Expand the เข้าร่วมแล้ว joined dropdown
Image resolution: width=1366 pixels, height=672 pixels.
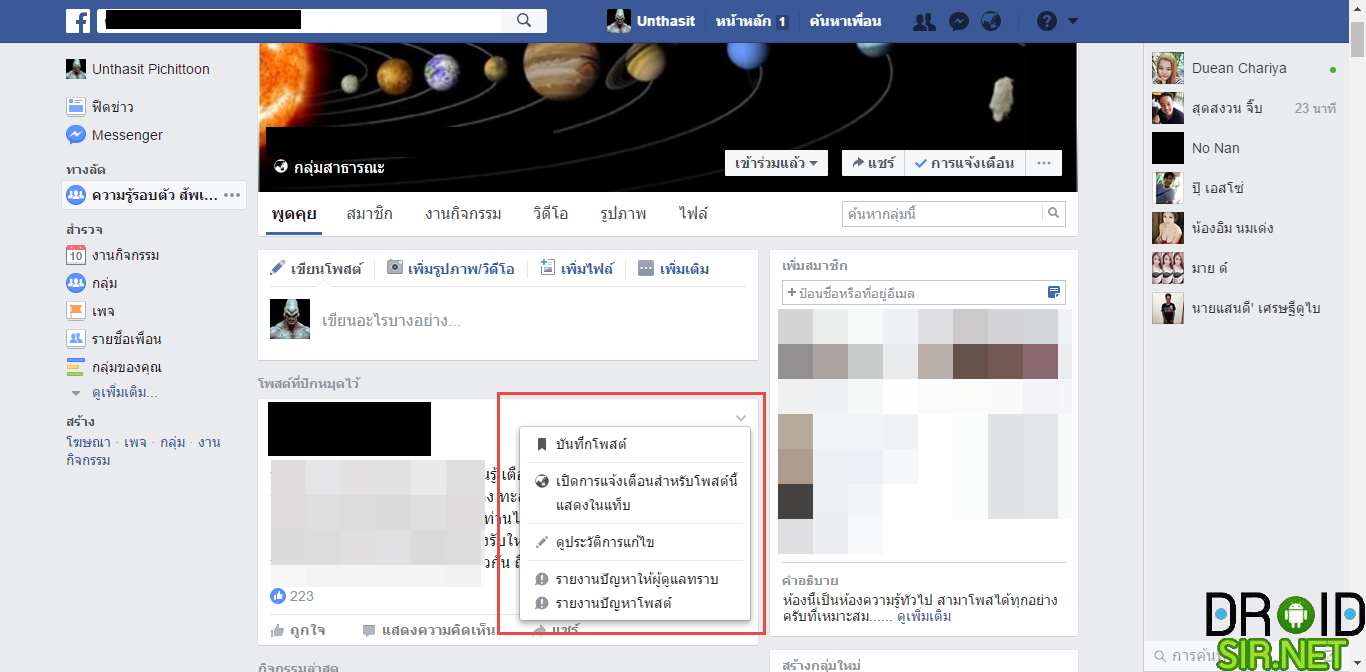coord(776,163)
